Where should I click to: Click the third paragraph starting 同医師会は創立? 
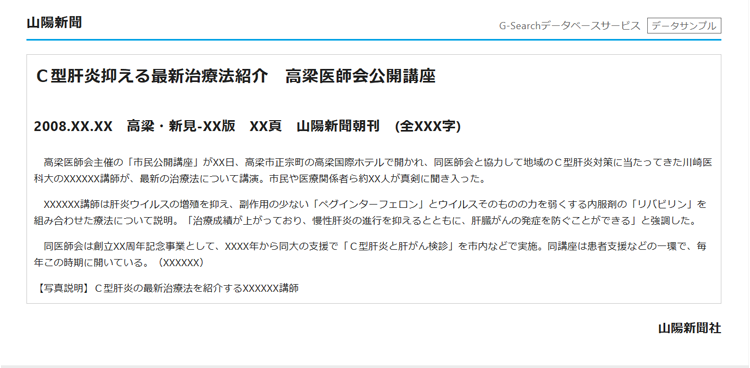(x=370, y=255)
